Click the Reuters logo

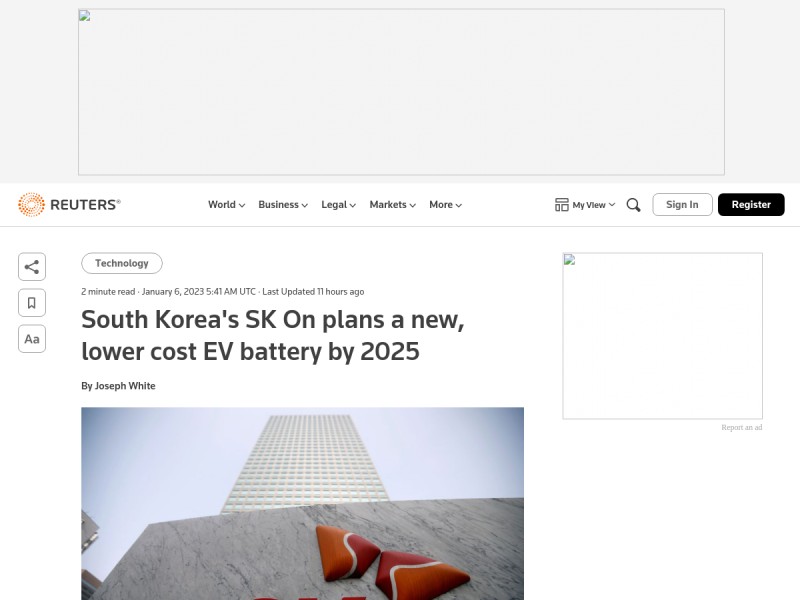(69, 205)
